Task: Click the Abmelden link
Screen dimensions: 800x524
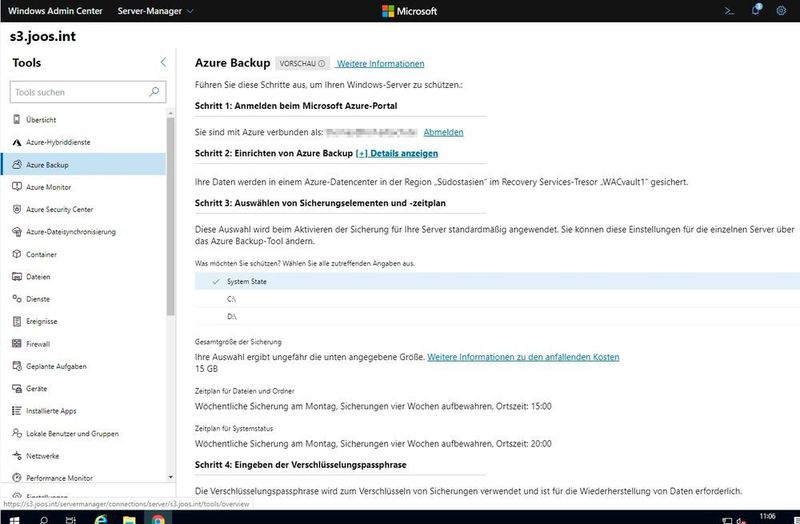Action: (x=443, y=132)
